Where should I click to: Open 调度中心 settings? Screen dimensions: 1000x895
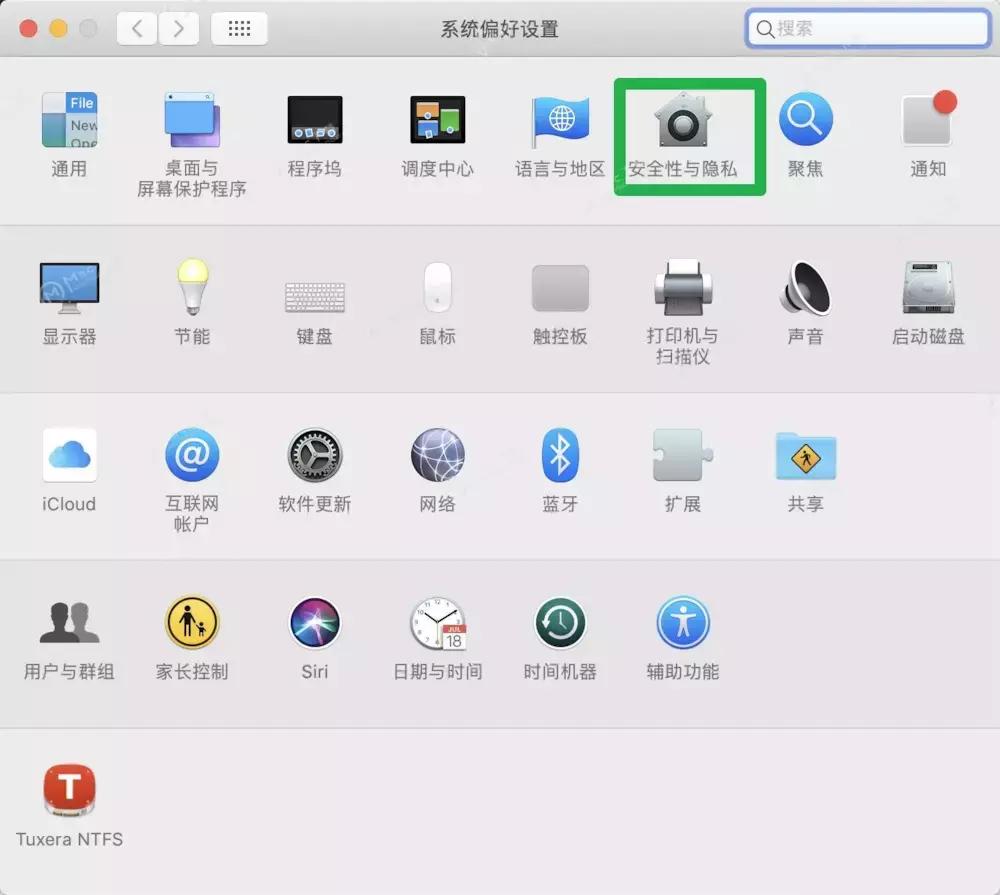(x=437, y=120)
